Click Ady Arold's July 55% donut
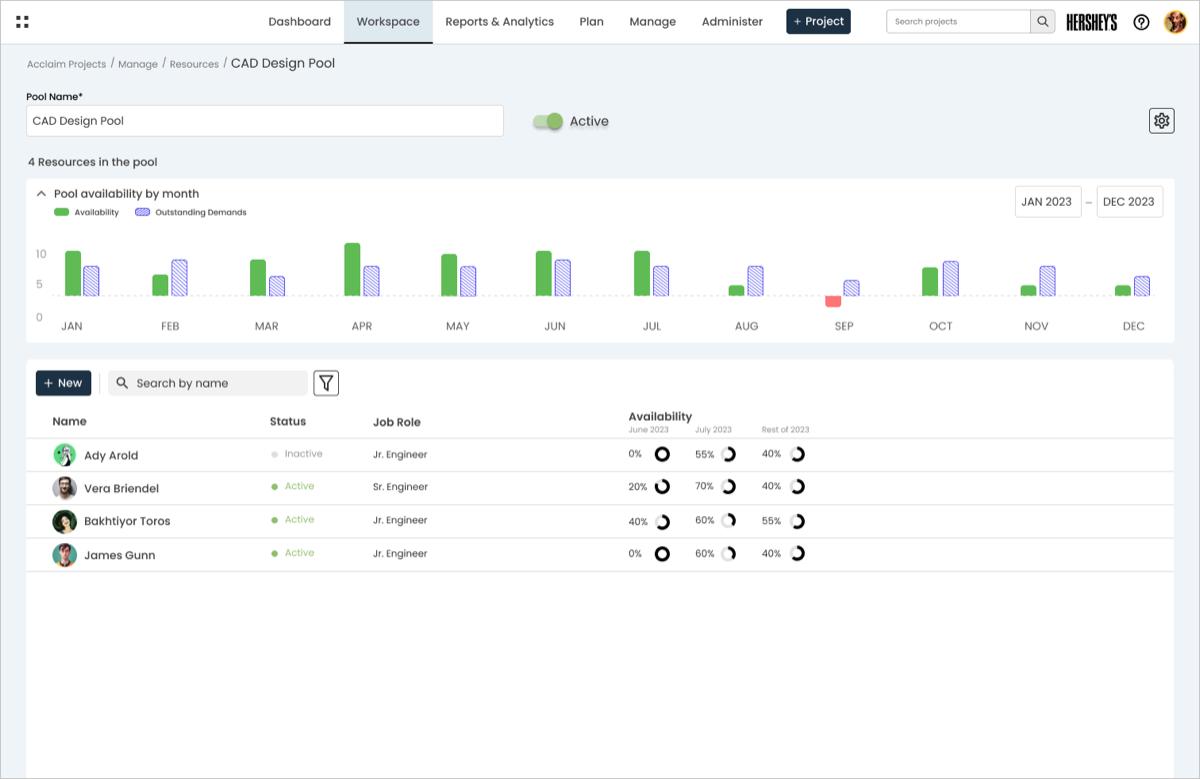Screen dimensions: 1200x779 tap(728, 454)
